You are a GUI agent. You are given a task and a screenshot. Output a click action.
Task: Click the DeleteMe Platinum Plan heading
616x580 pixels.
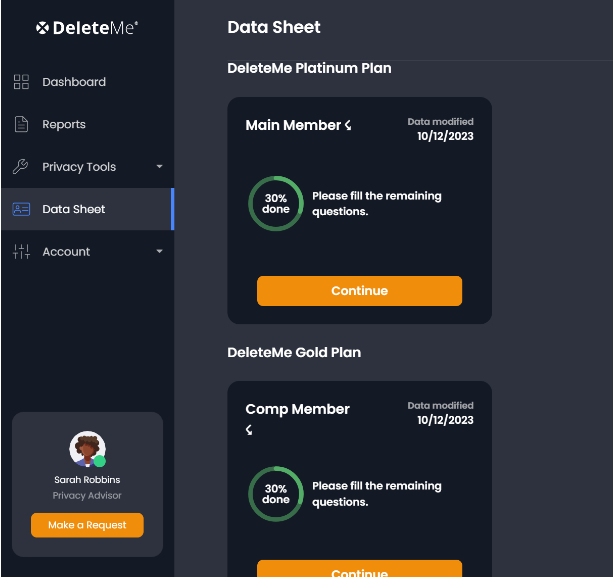309,68
